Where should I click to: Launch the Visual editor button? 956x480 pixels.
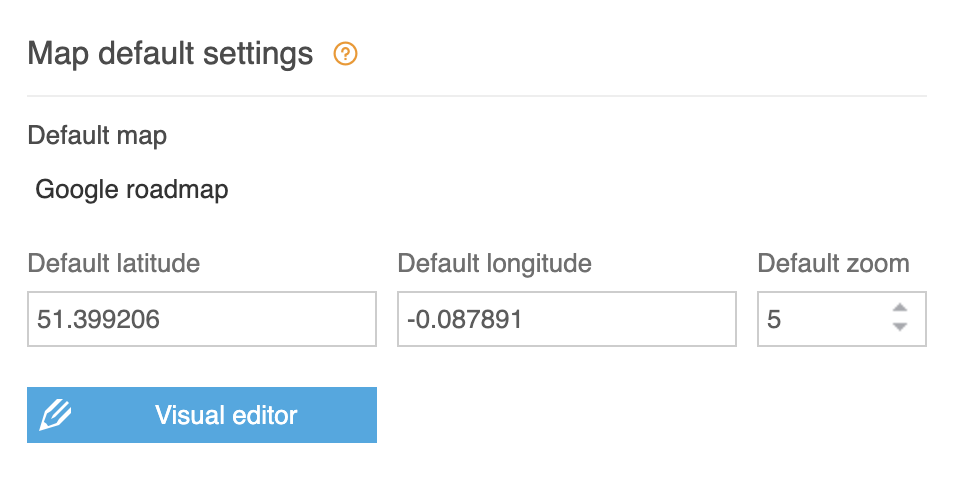202,415
